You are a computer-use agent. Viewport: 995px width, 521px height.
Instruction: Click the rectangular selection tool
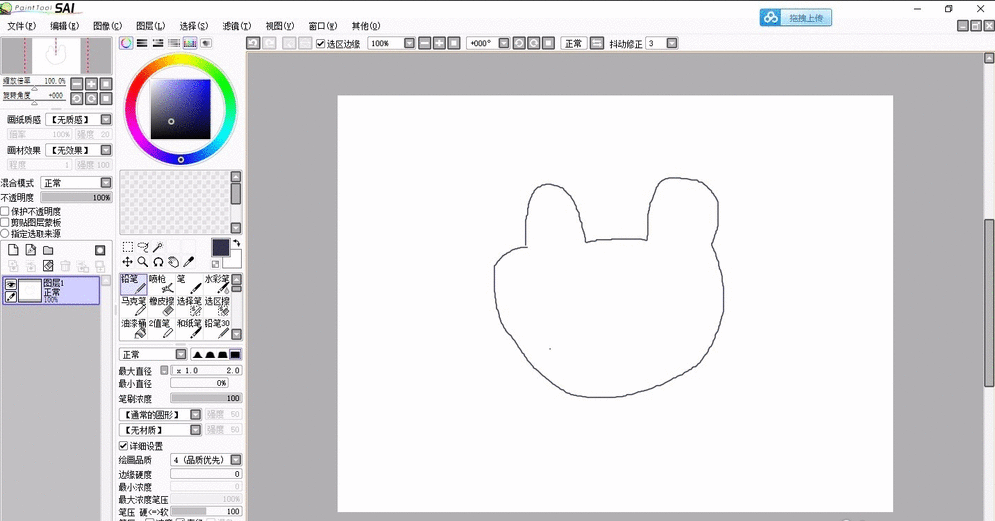point(127,247)
